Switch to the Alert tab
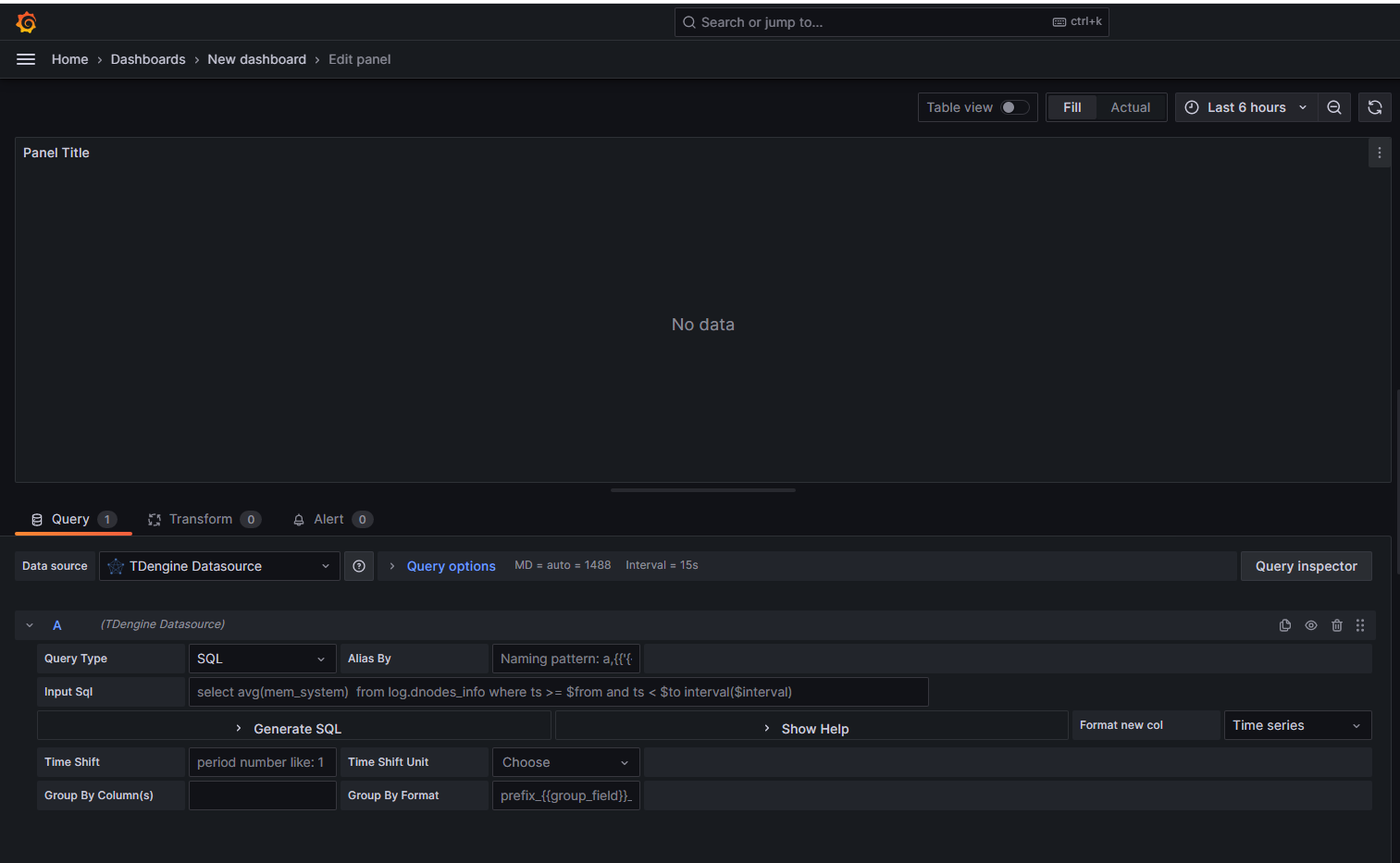The width and height of the screenshot is (1400, 863). [332, 519]
